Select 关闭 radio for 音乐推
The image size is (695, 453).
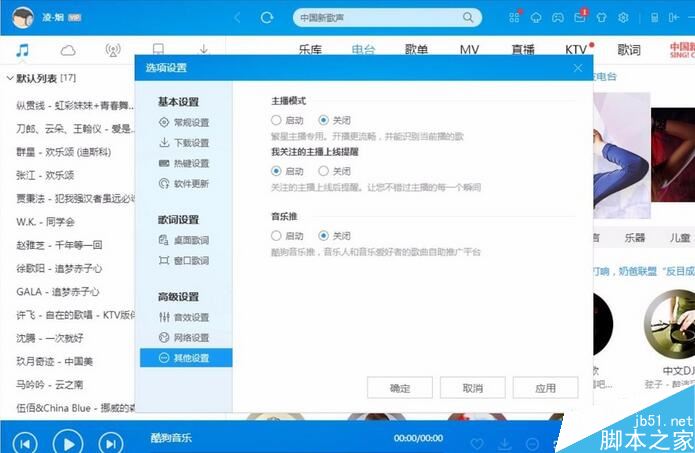click(x=324, y=236)
